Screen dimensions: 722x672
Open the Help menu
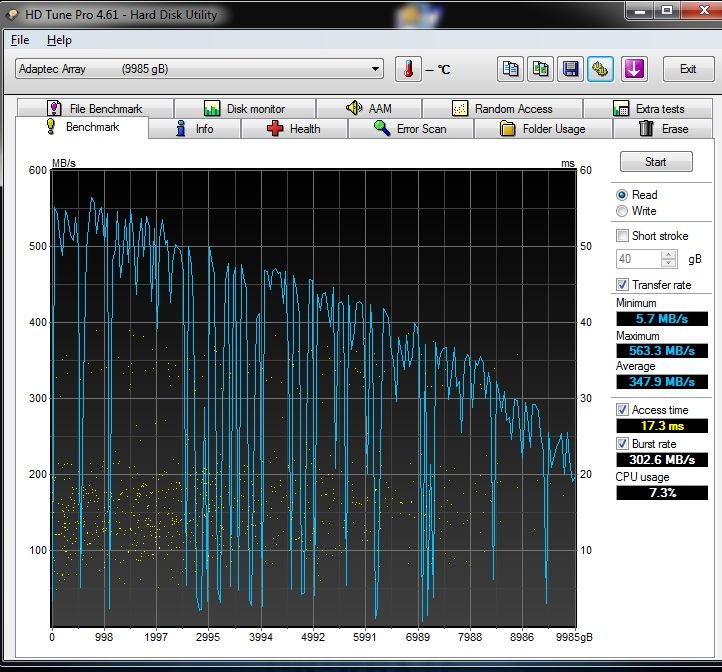[59, 40]
